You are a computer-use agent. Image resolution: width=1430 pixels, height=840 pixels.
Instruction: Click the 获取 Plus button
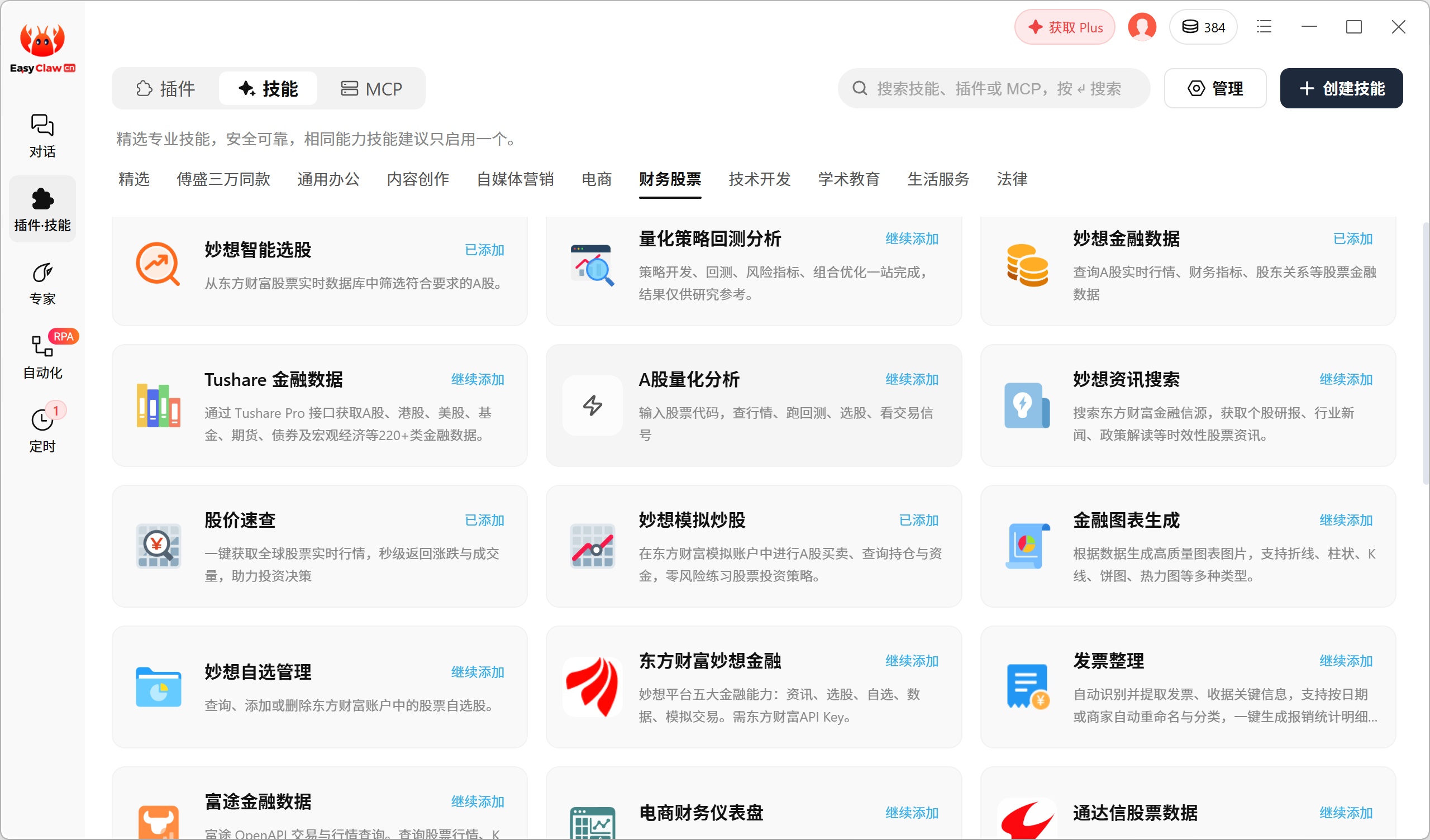(1065, 27)
